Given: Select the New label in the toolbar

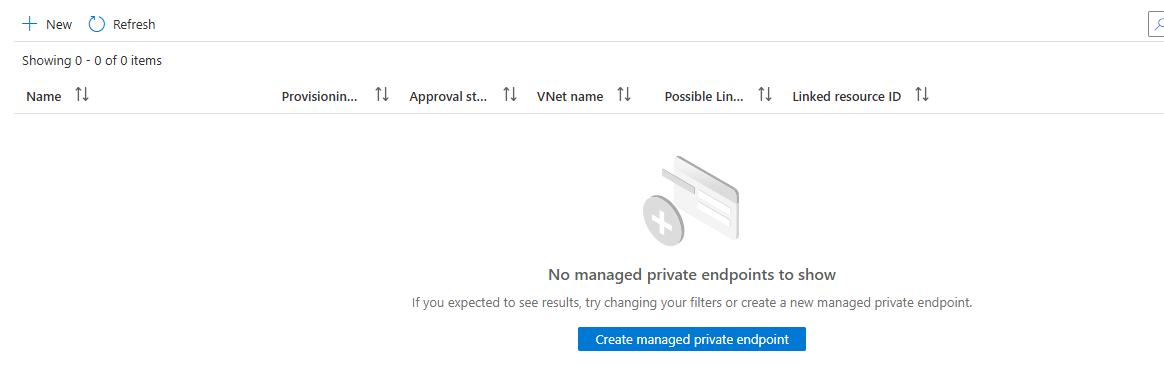Looking at the screenshot, I should pos(59,24).
